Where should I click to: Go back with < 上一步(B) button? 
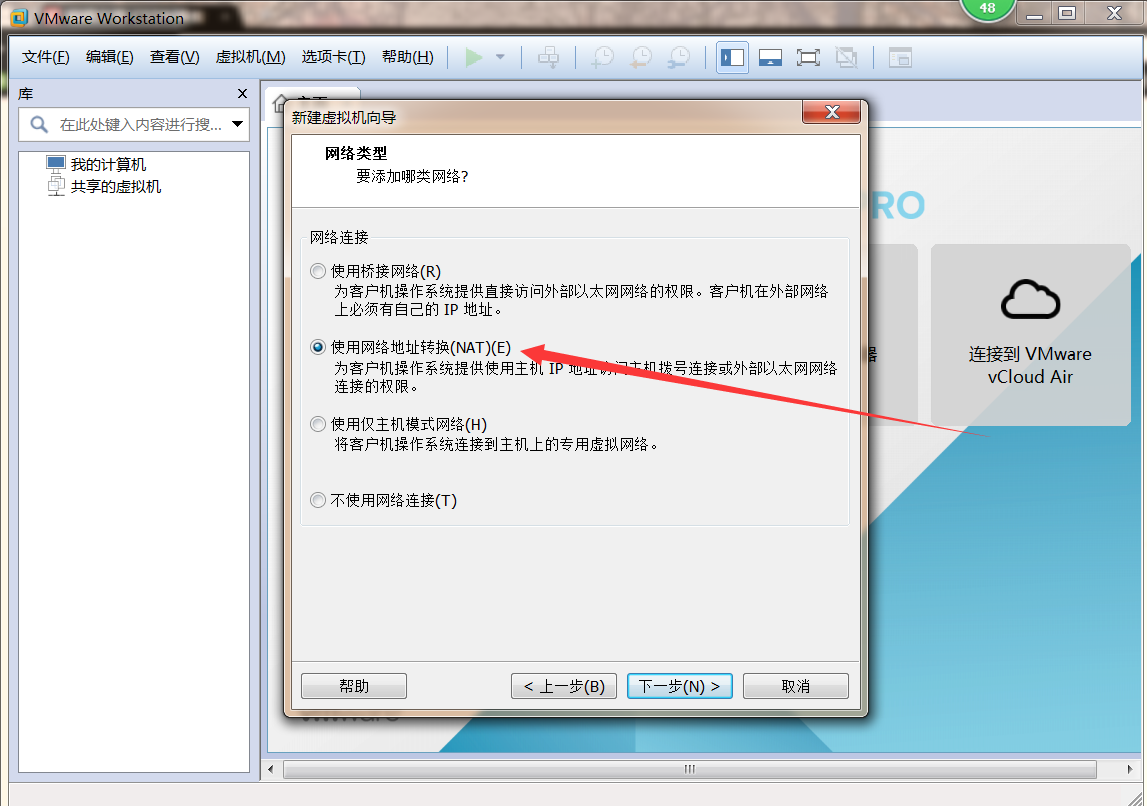coord(564,686)
